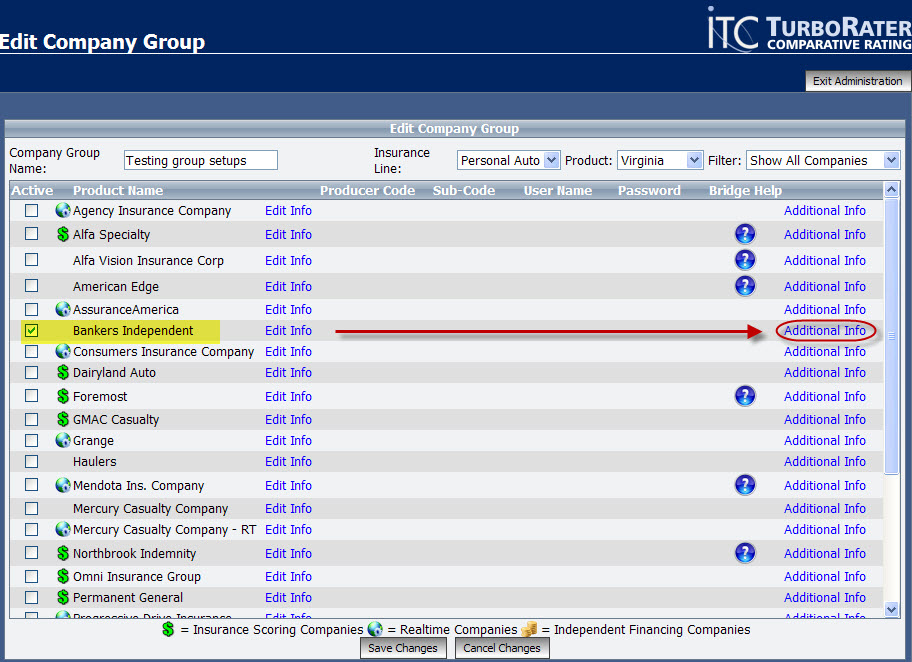
Task: Click Save Changes button
Action: click(402, 648)
